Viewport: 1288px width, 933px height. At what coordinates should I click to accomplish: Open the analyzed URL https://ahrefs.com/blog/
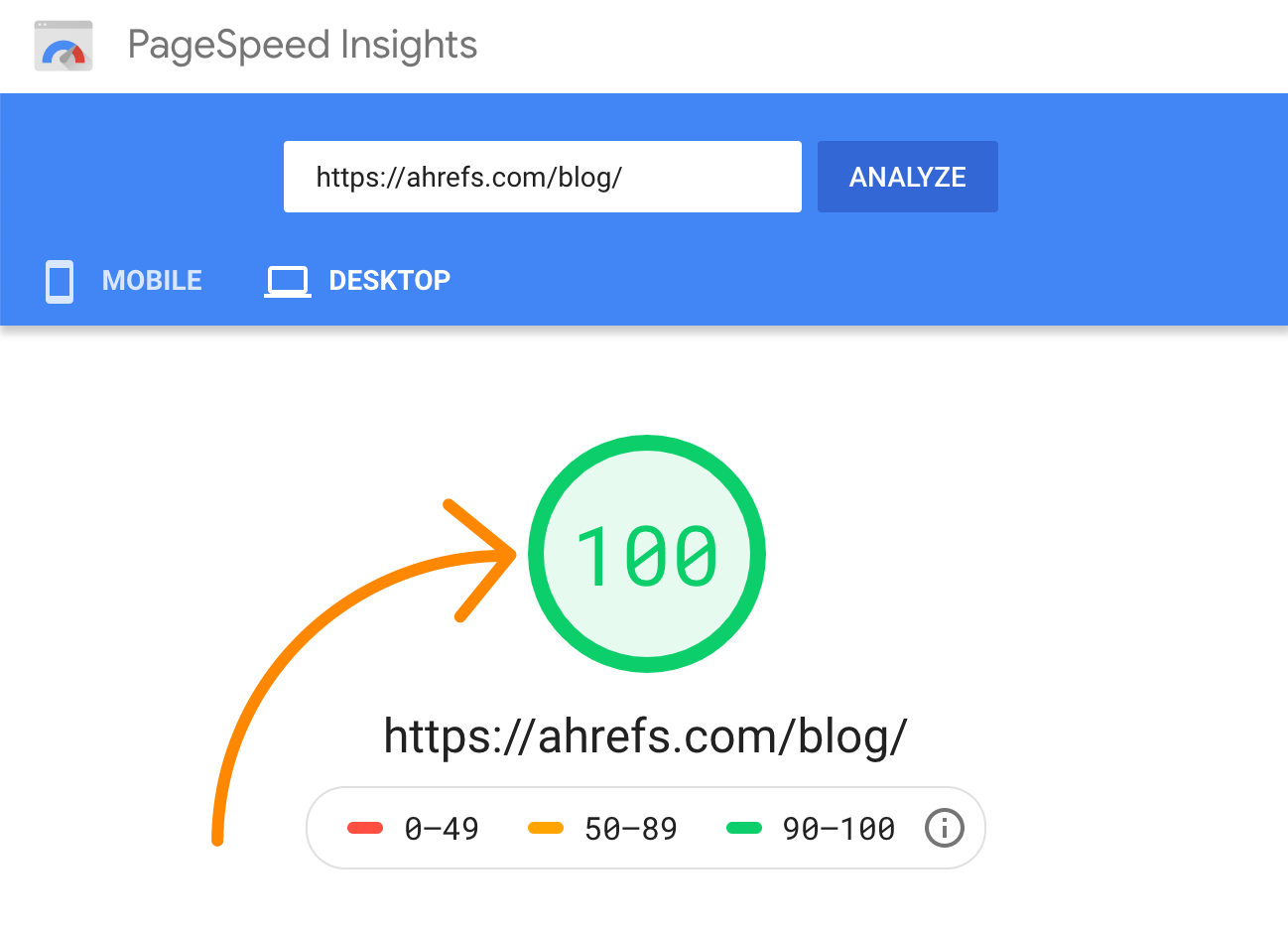646,734
